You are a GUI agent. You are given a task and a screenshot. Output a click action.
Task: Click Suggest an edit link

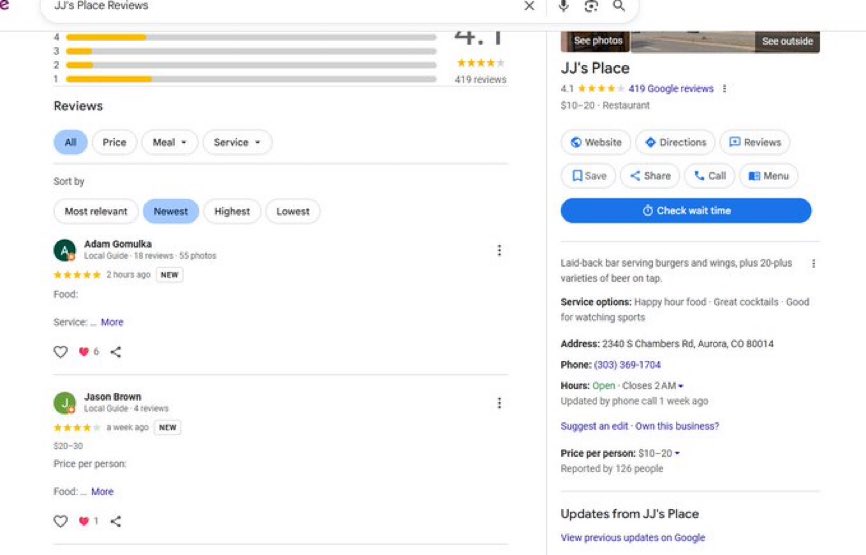click(594, 426)
